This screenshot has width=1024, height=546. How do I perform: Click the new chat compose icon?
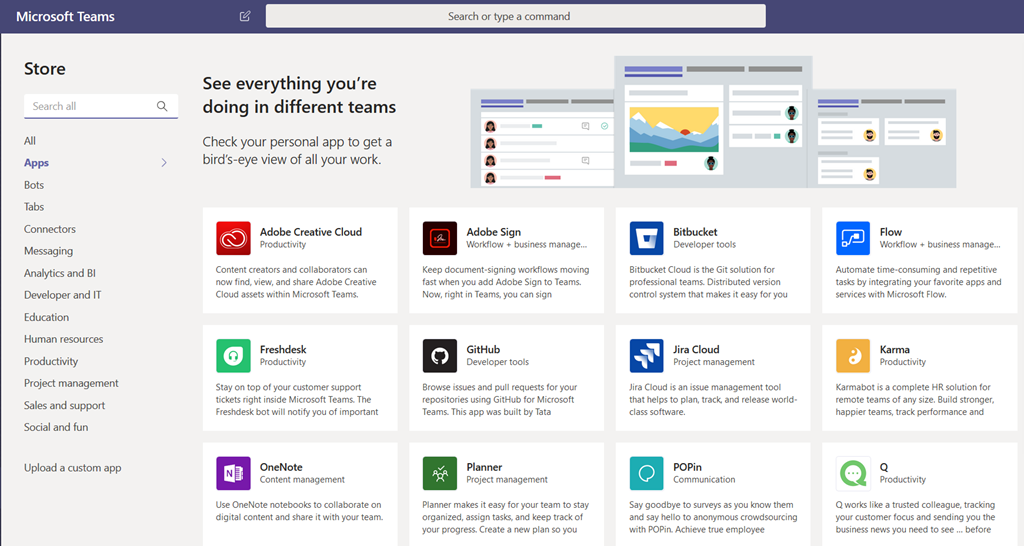tap(246, 16)
